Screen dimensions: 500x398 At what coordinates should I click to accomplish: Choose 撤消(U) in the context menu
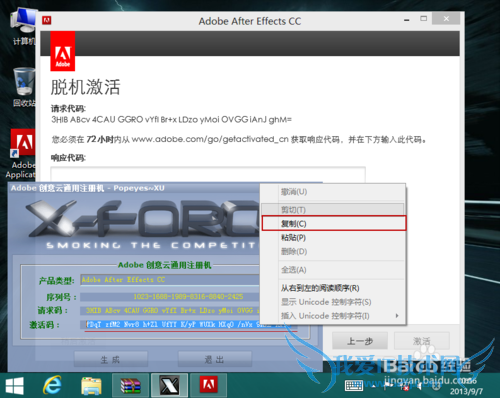[333, 192]
